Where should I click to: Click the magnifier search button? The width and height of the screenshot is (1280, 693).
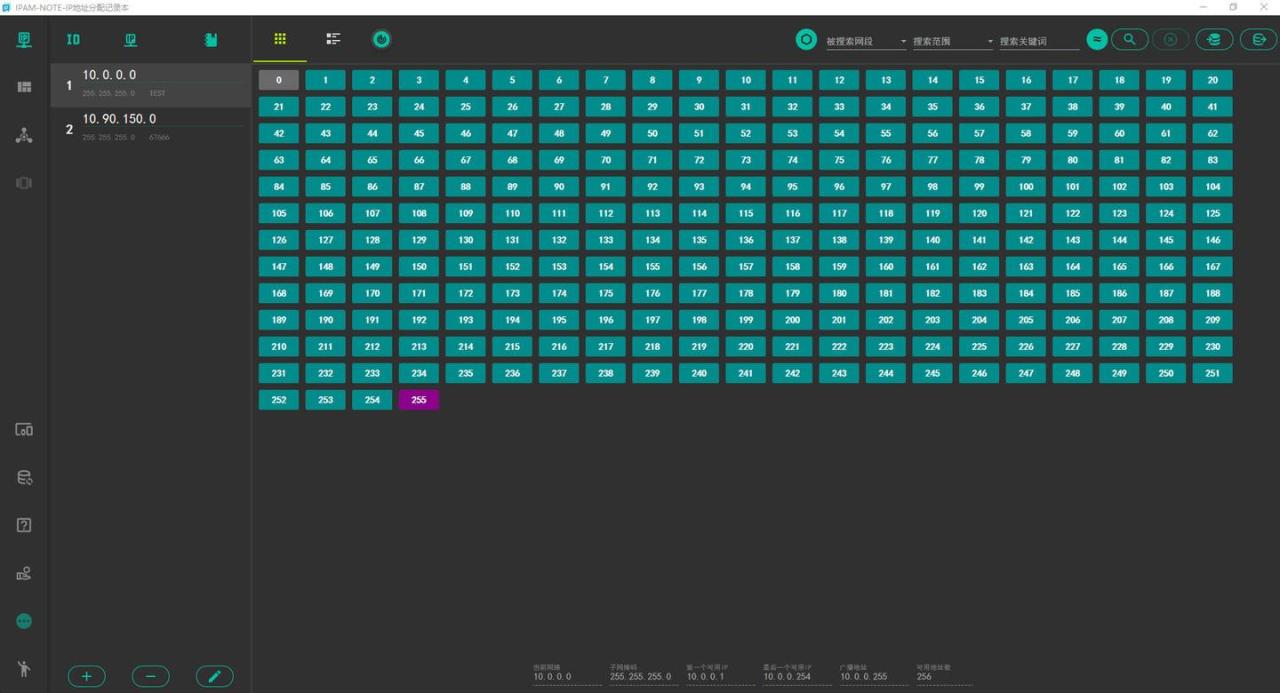pos(1129,39)
